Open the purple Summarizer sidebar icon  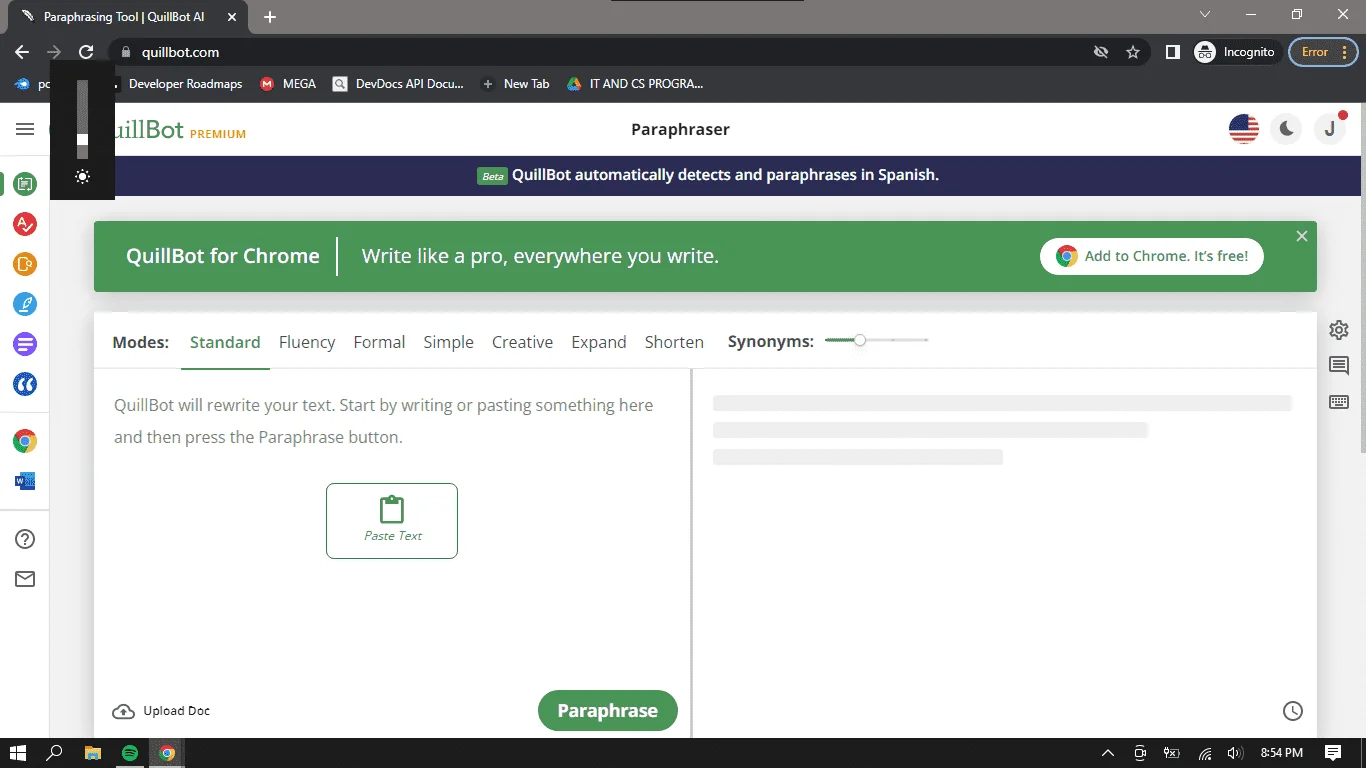pyautogui.click(x=25, y=344)
